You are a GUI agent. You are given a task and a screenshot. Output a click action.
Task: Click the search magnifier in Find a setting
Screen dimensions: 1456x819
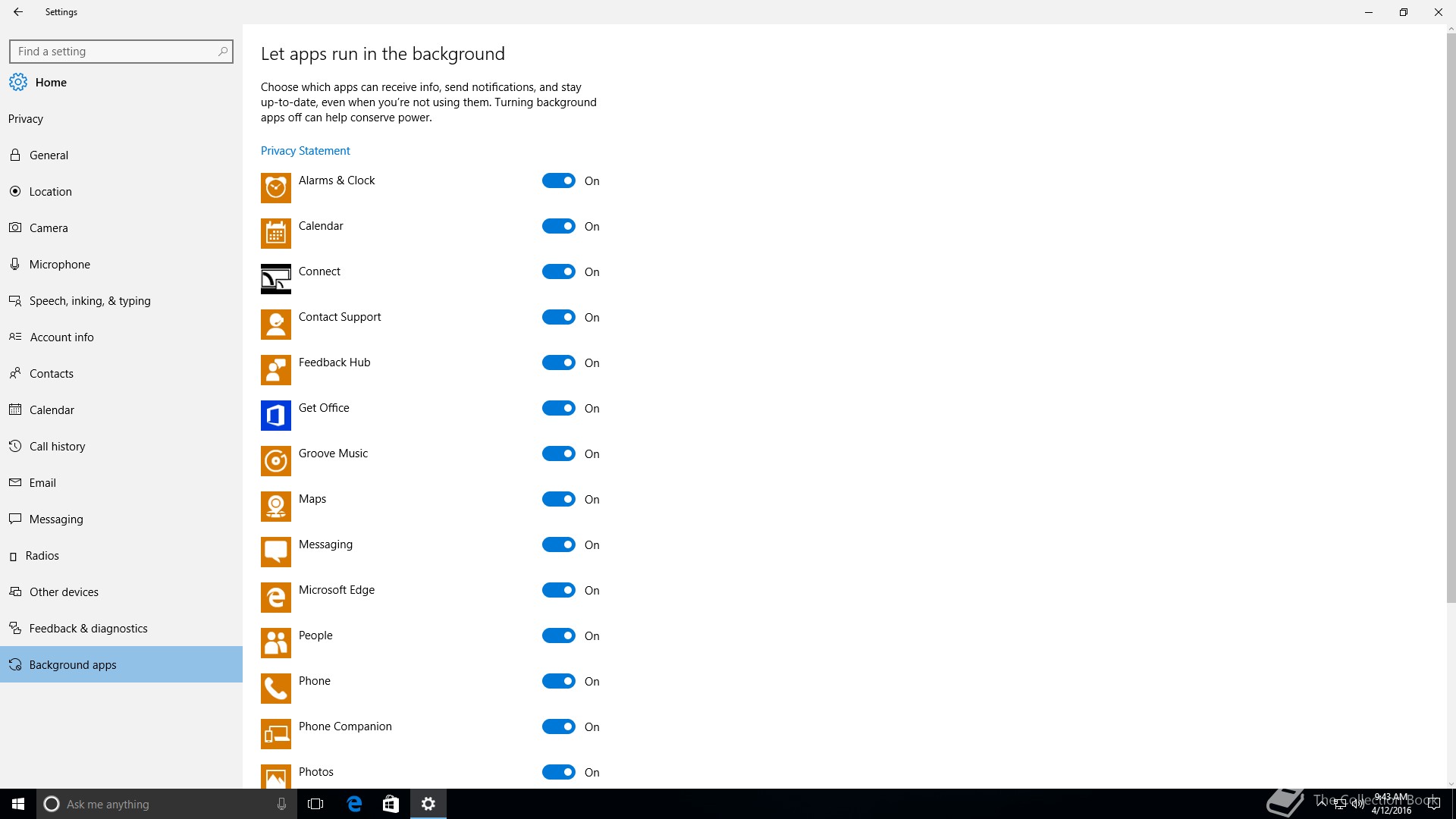pyautogui.click(x=222, y=52)
